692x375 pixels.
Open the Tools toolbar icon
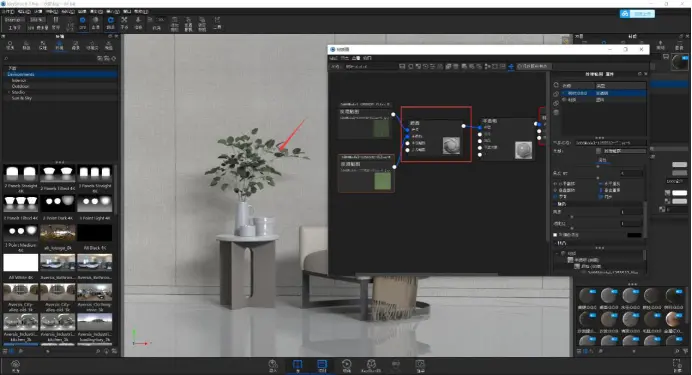coord(217,23)
